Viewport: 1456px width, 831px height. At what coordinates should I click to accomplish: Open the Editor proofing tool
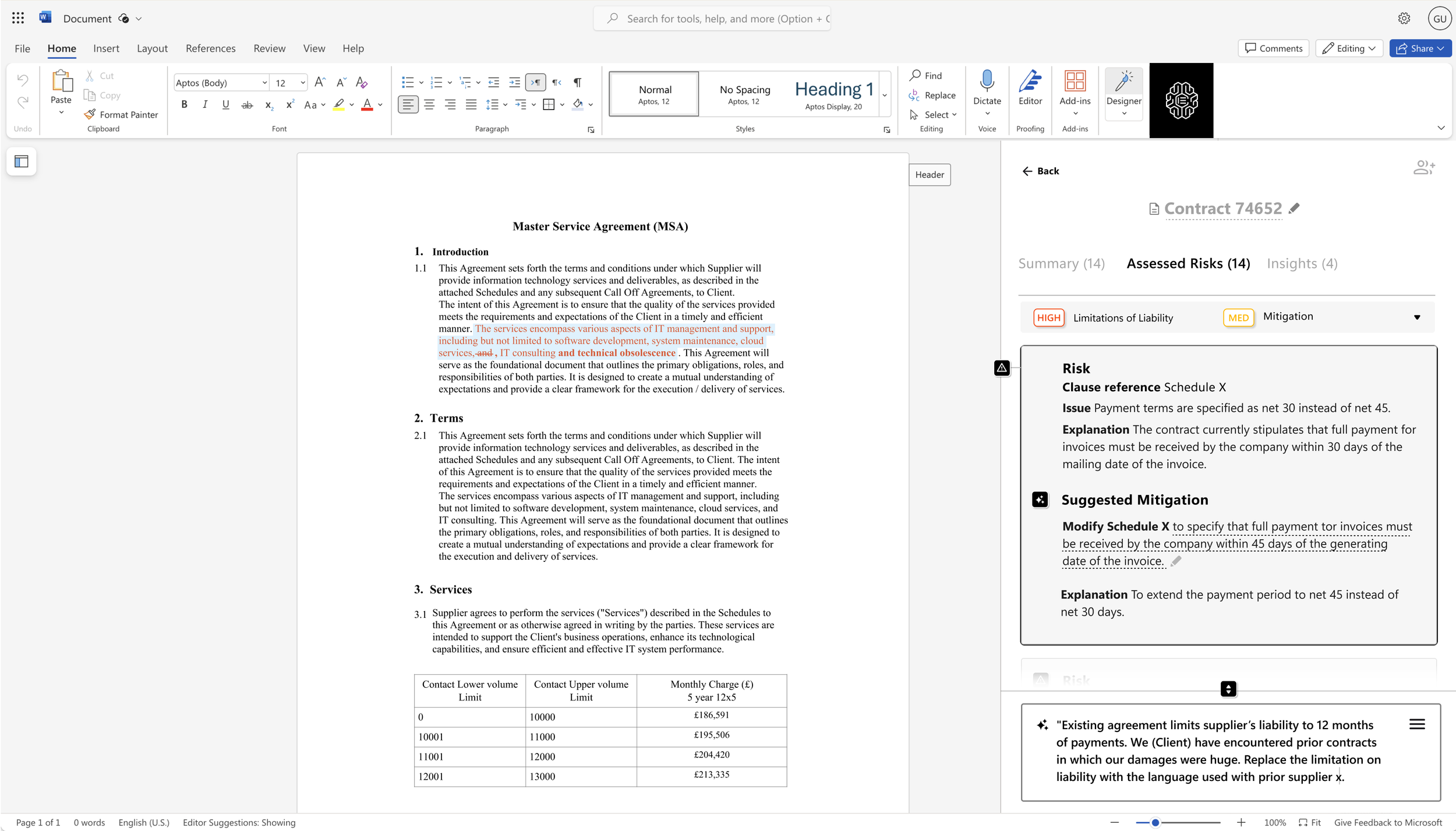tap(1030, 89)
